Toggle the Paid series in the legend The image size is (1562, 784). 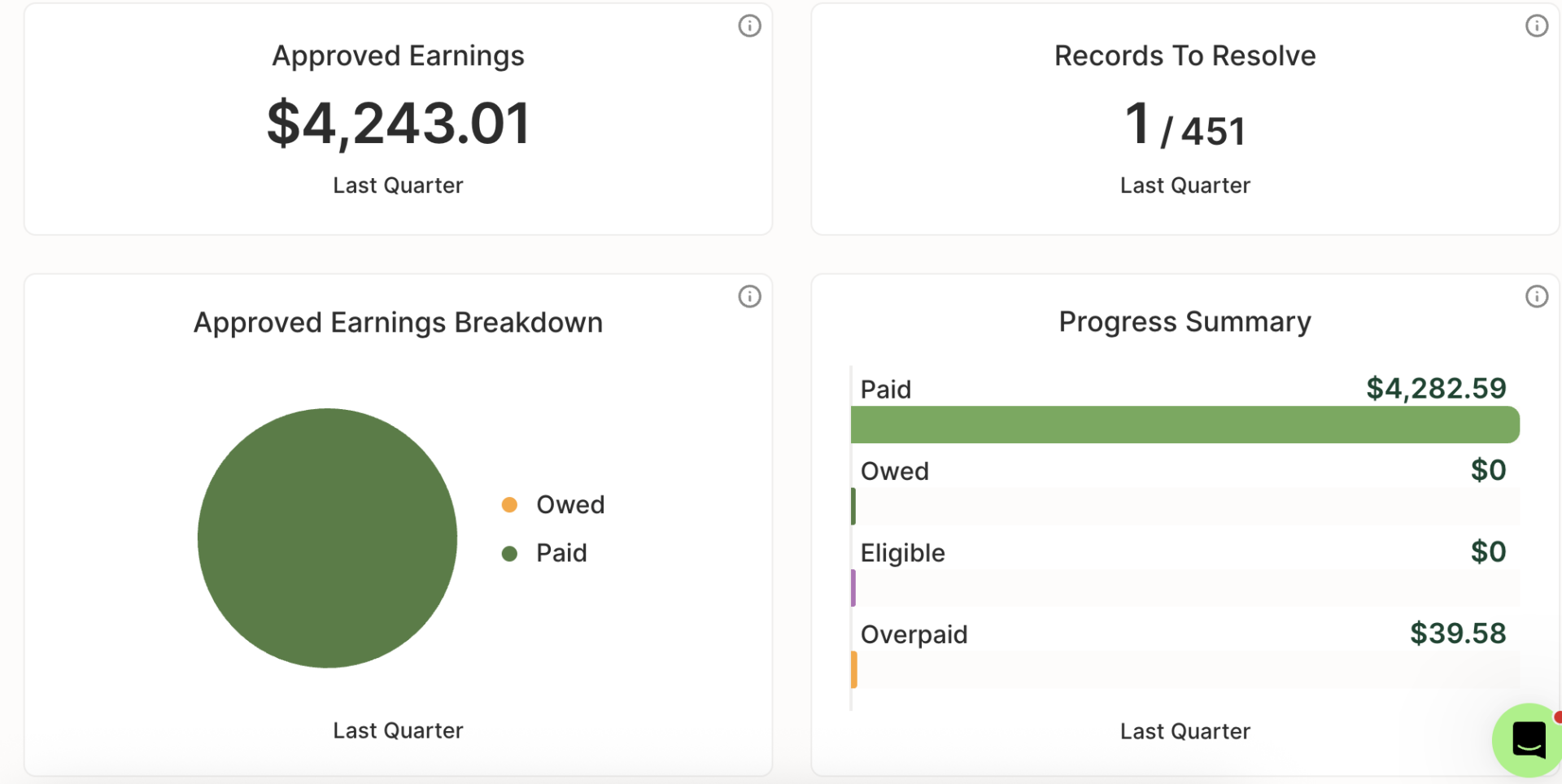tap(561, 553)
